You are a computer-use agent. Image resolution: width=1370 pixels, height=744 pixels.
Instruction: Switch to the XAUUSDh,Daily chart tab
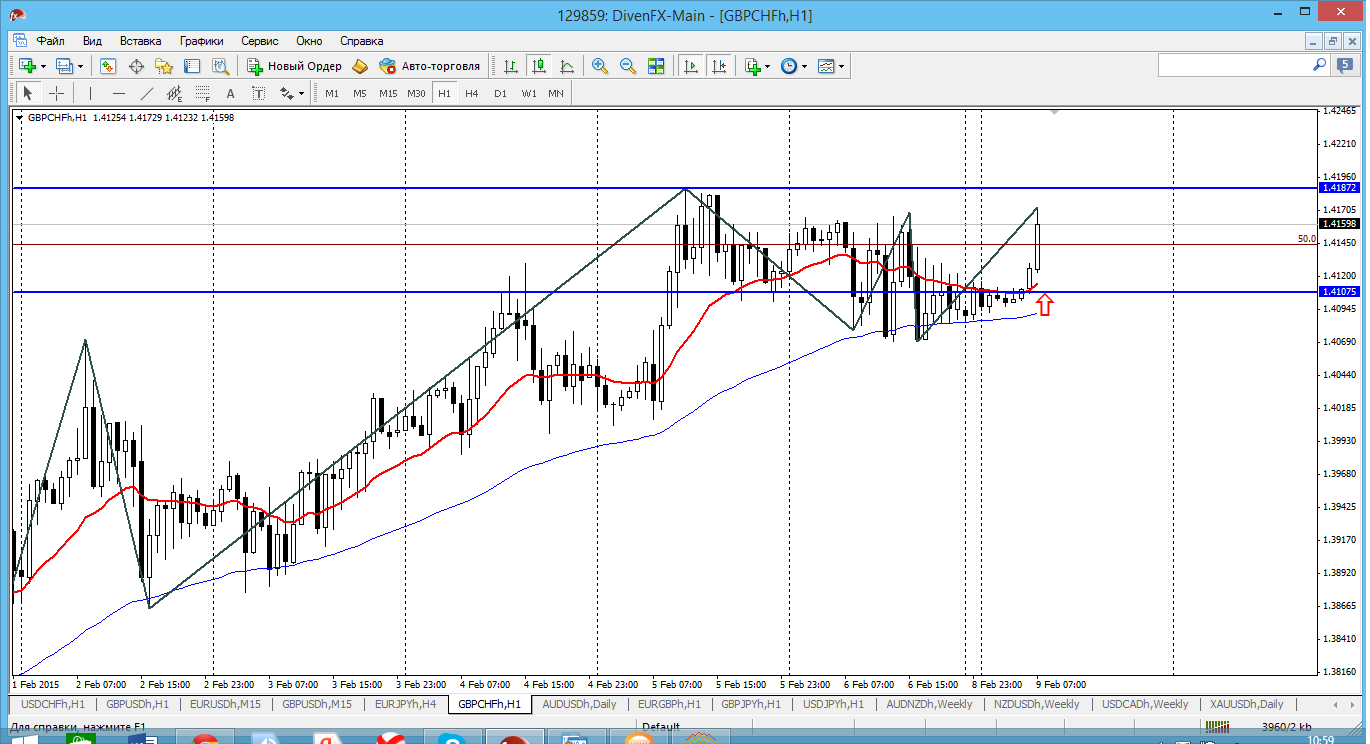[x=1246, y=704]
